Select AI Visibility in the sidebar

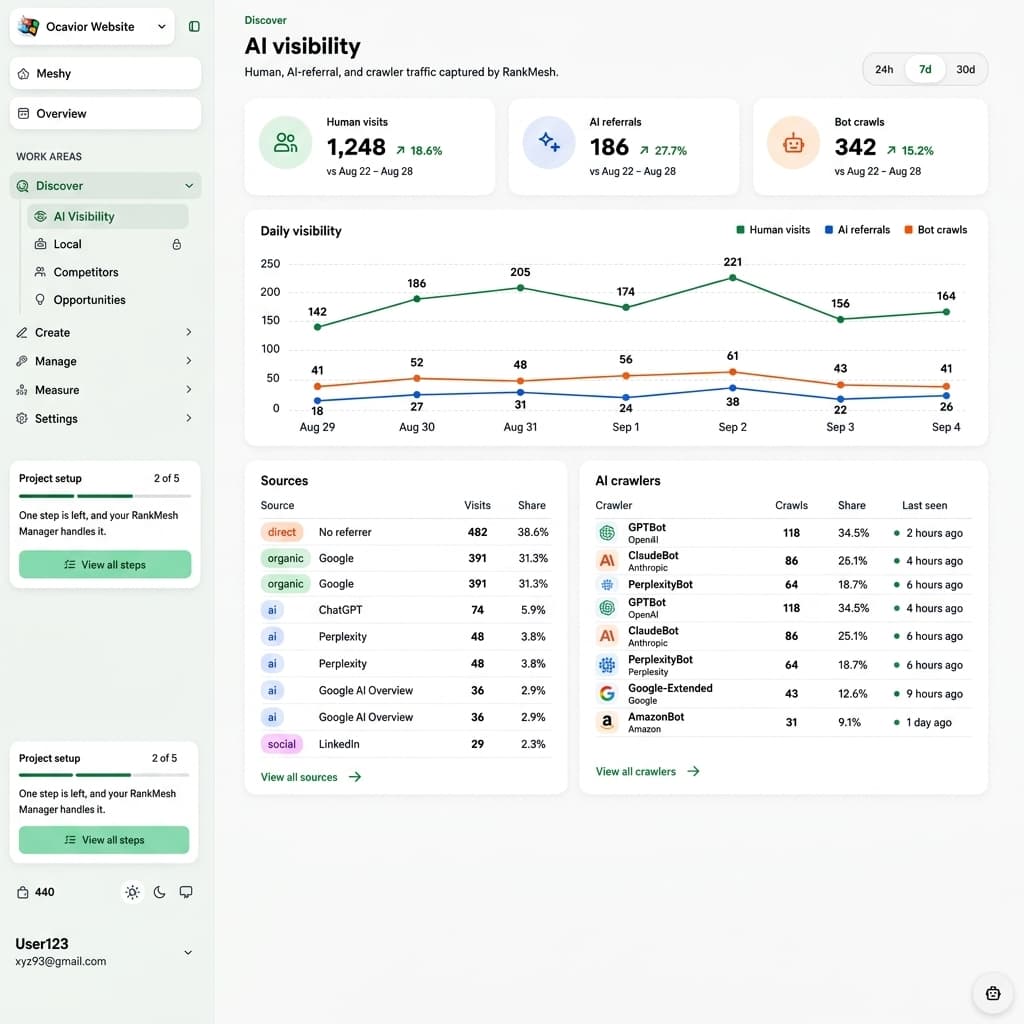click(x=108, y=216)
